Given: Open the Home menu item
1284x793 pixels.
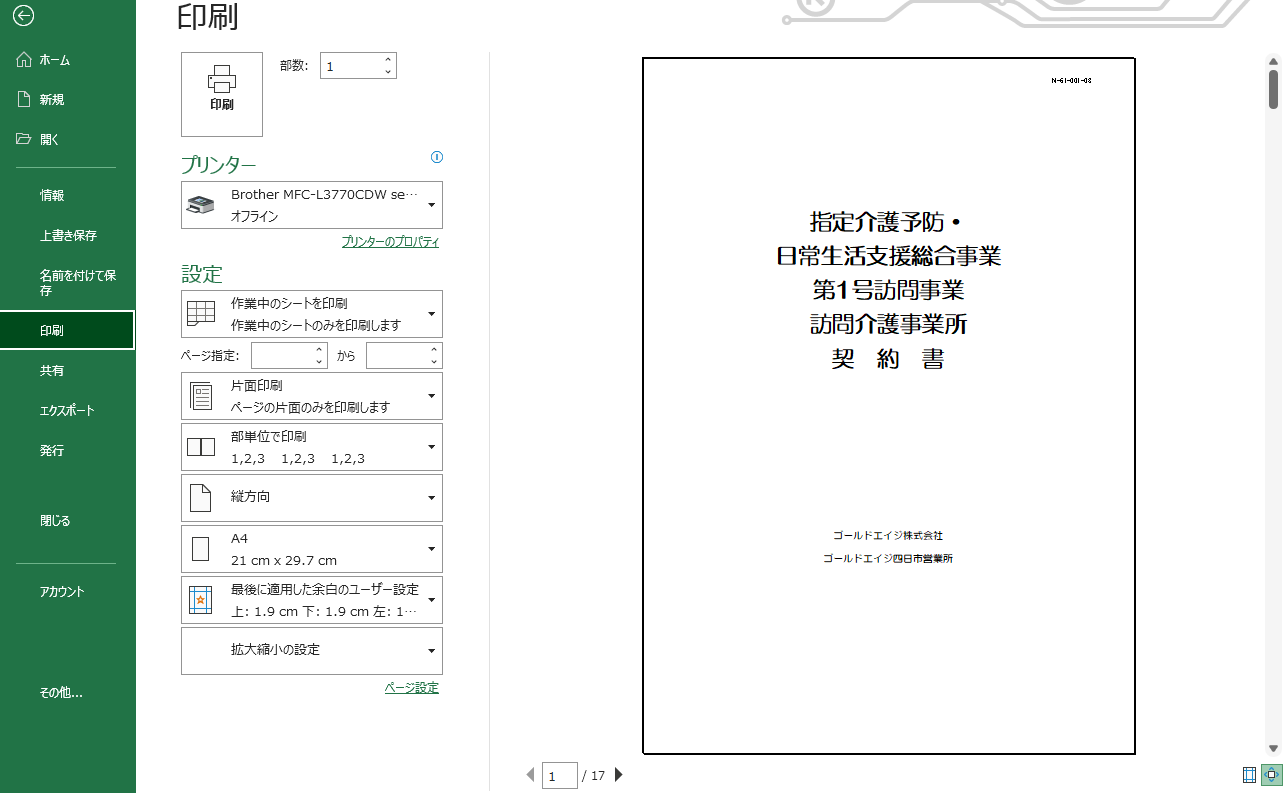Looking at the screenshot, I should click(55, 60).
